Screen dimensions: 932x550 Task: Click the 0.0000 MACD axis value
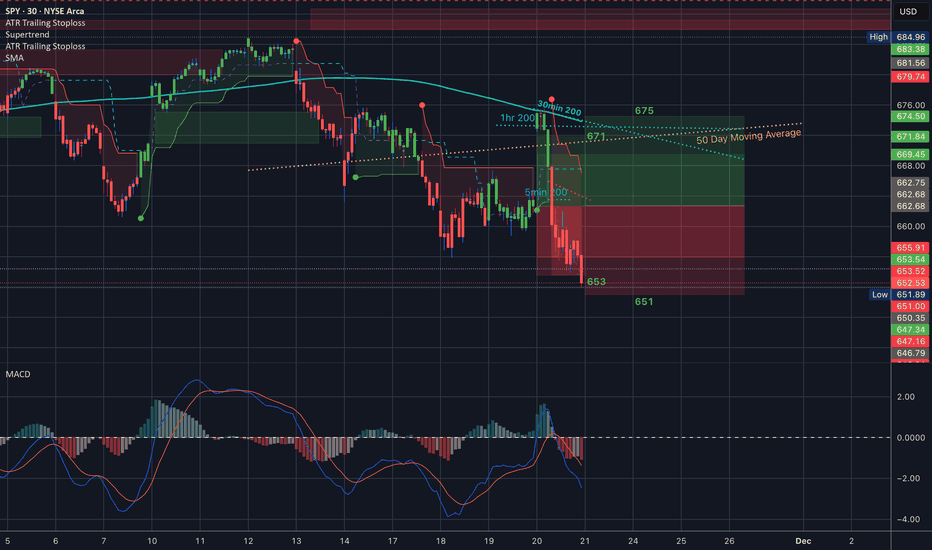(x=909, y=438)
